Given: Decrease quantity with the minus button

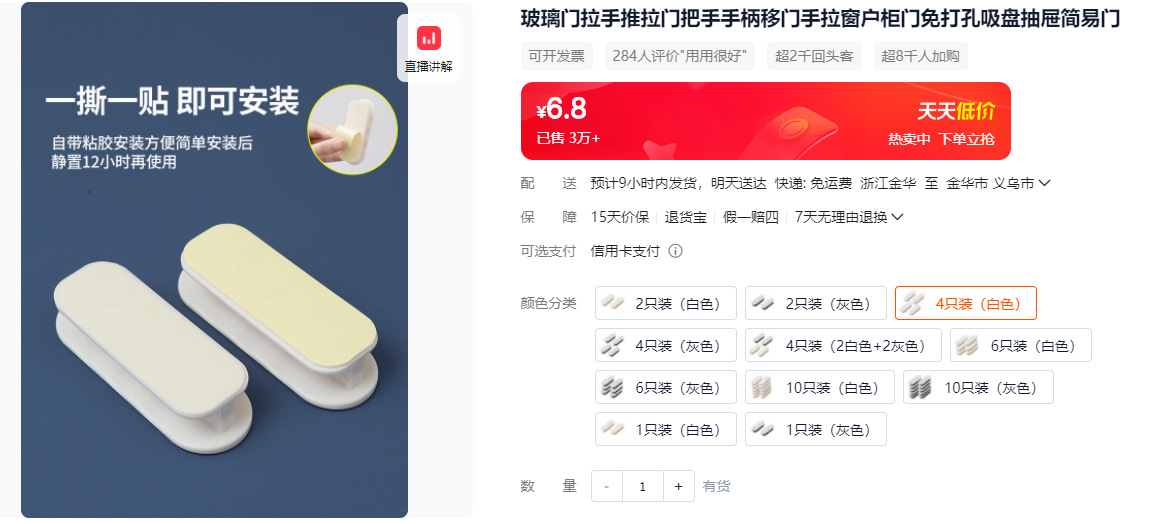Looking at the screenshot, I should (607, 486).
